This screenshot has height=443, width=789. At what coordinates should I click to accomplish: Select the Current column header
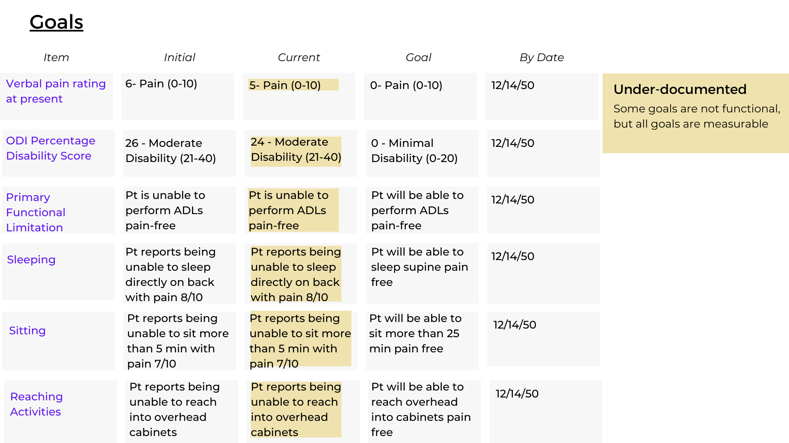pos(298,57)
